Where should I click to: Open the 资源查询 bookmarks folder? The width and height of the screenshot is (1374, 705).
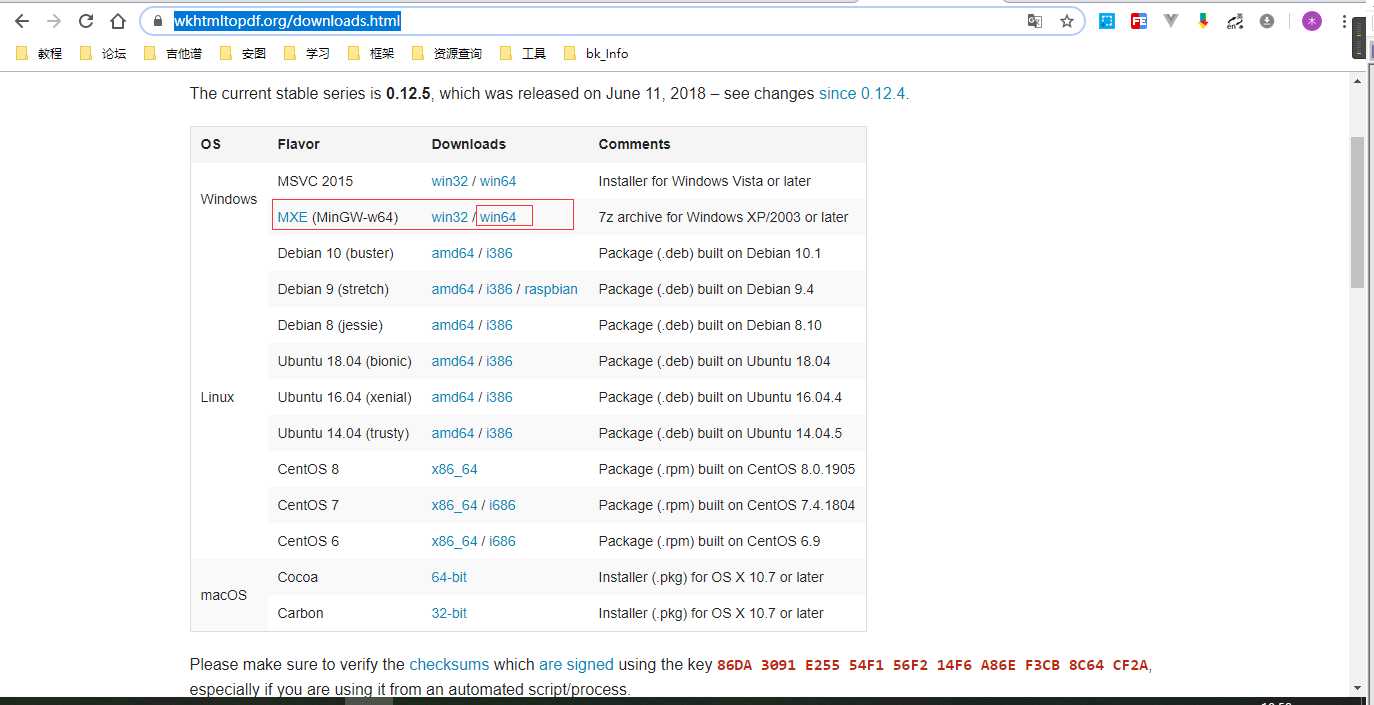448,53
